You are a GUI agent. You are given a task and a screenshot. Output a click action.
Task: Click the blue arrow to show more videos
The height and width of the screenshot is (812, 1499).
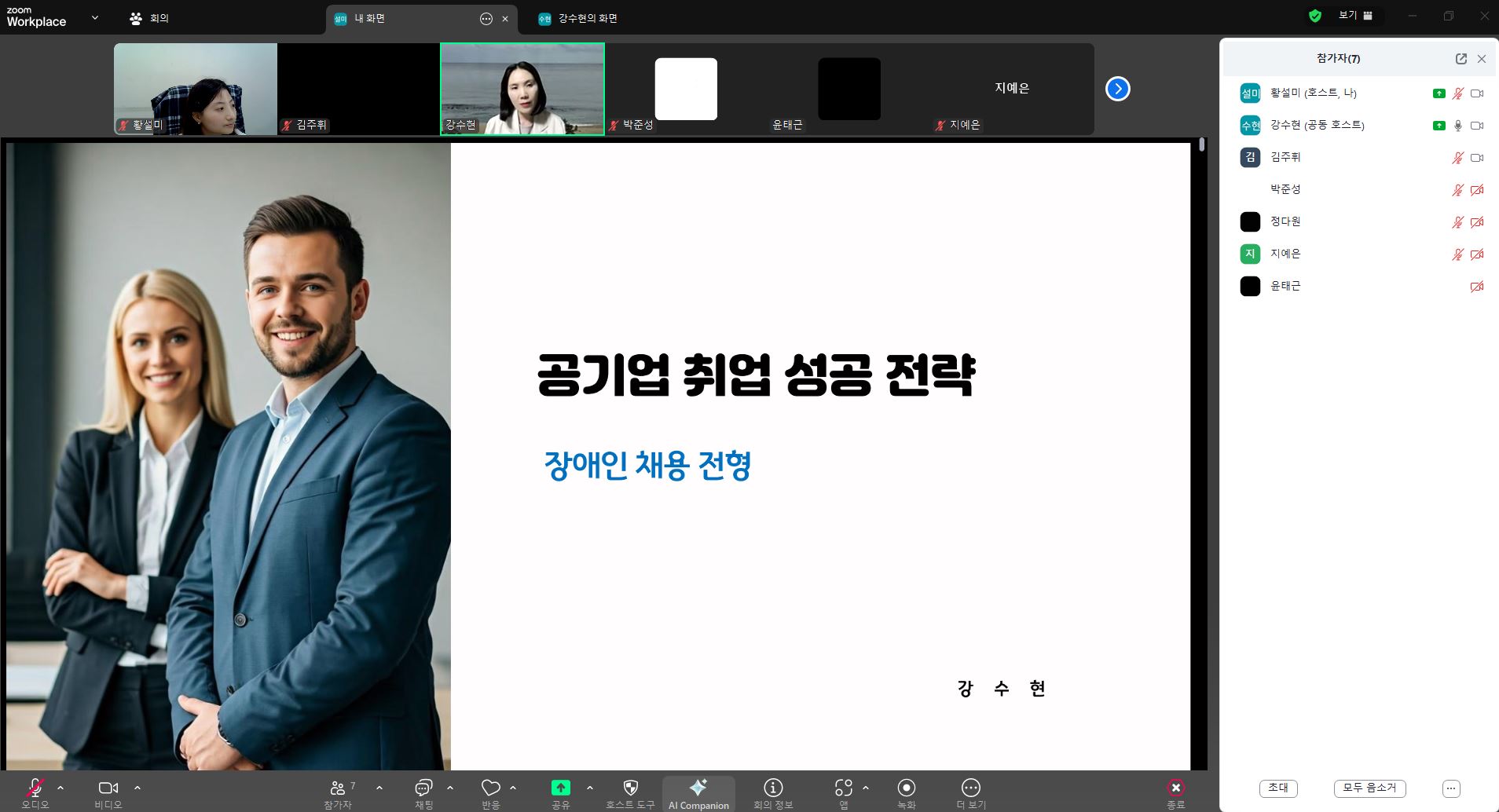[x=1116, y=89]
